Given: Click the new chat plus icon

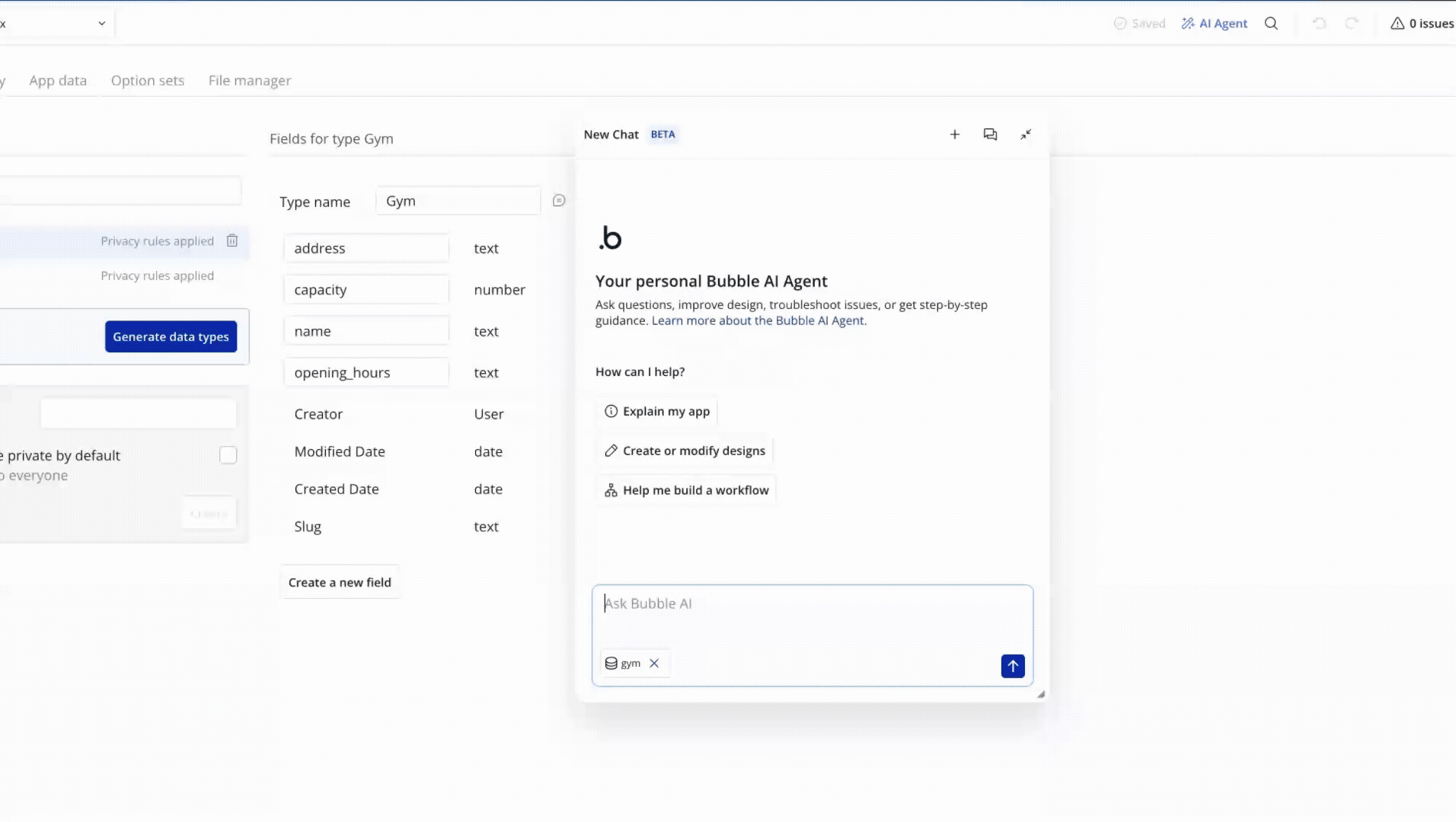Looking at the screenshot, I should (x=954, y=135).
